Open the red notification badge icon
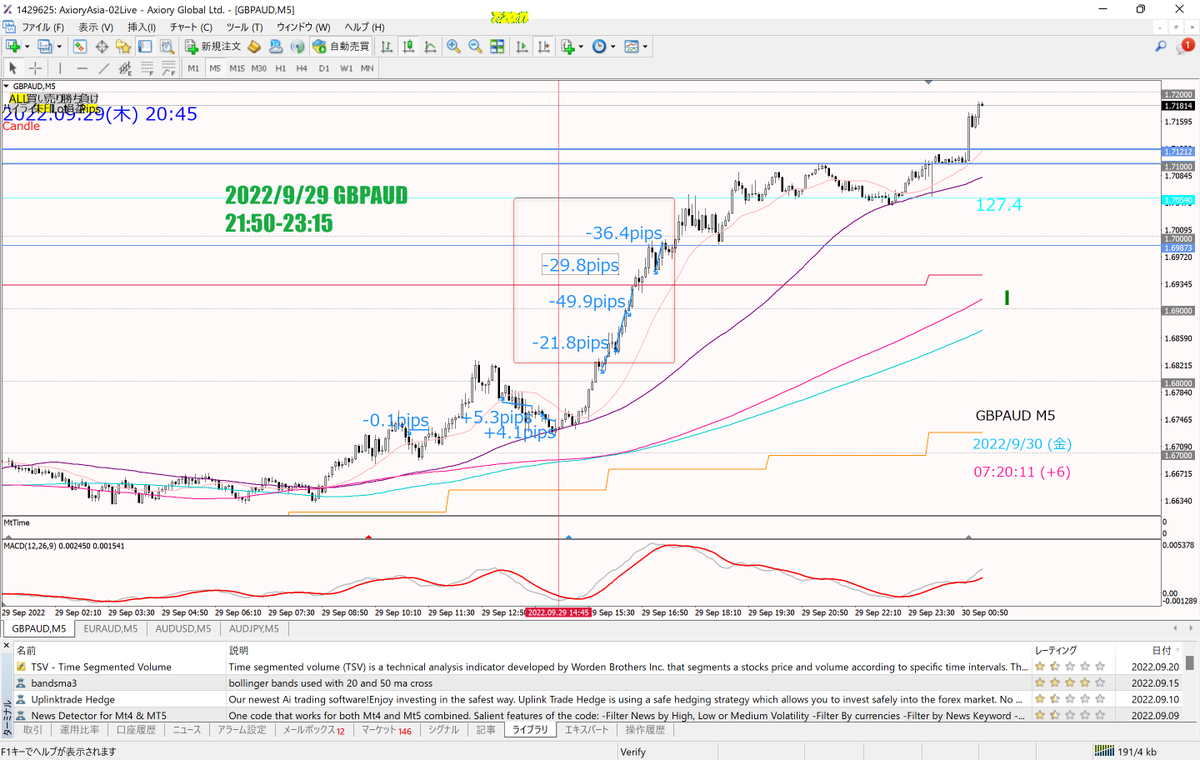 pos(1186,46)
